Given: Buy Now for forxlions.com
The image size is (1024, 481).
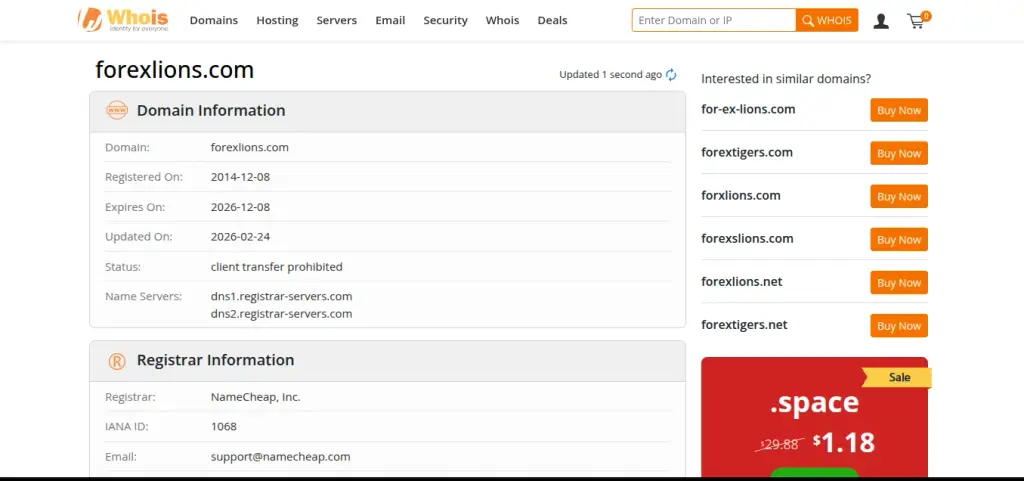Looking at the screenshot, I should click(x=899, y=196).
